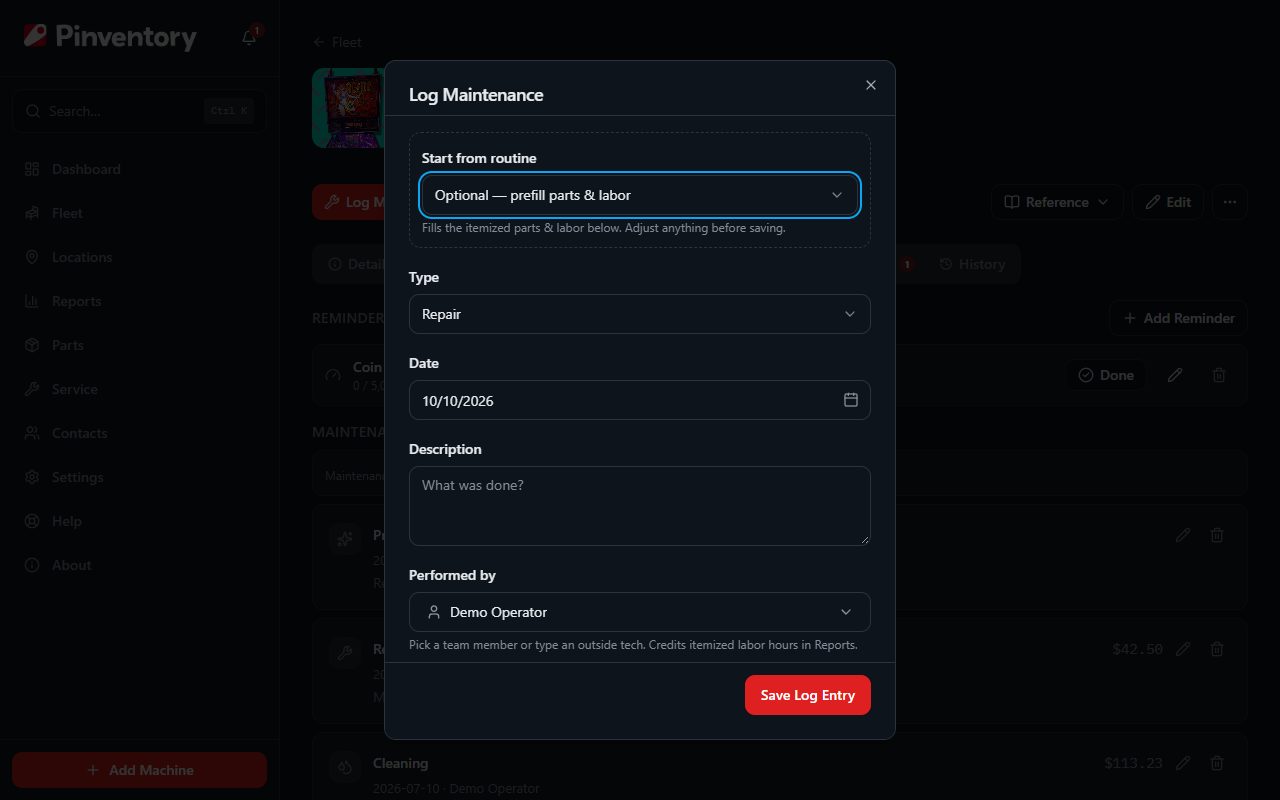The width and height of the screenshot is (1280, 800).
Task: Switch to the History tab
Action: pyautogui.click(x=972, y=264)
